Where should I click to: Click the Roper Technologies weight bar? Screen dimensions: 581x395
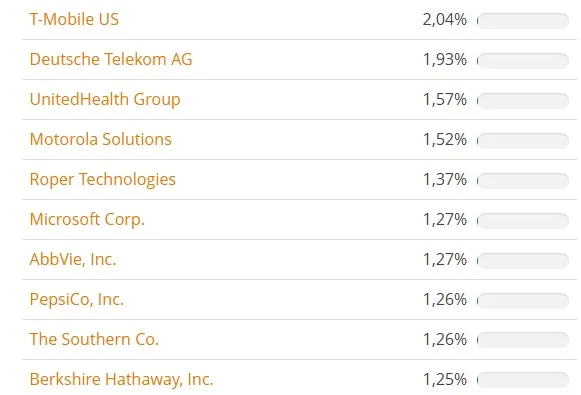coord(523,181)
